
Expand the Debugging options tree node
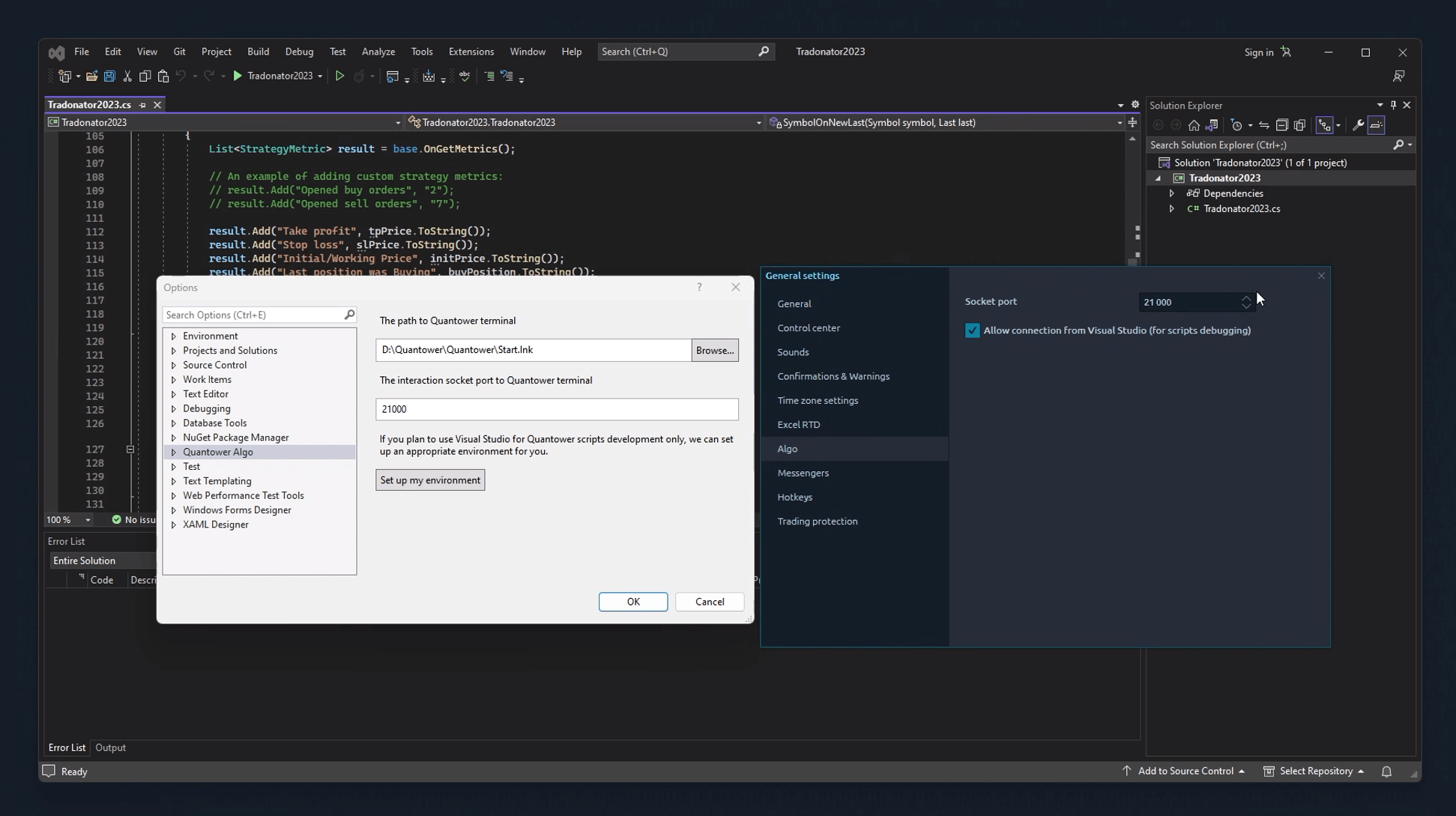[174, 409]
